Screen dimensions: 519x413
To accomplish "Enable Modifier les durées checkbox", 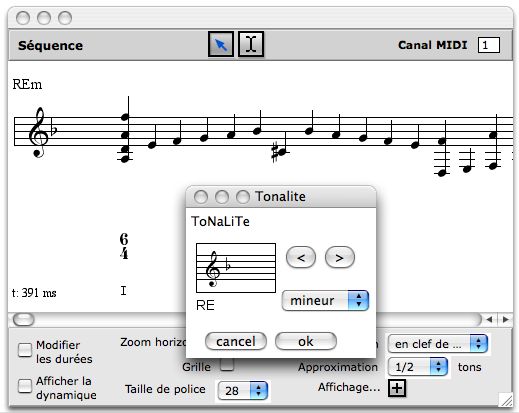I will [x=25, y=350].
